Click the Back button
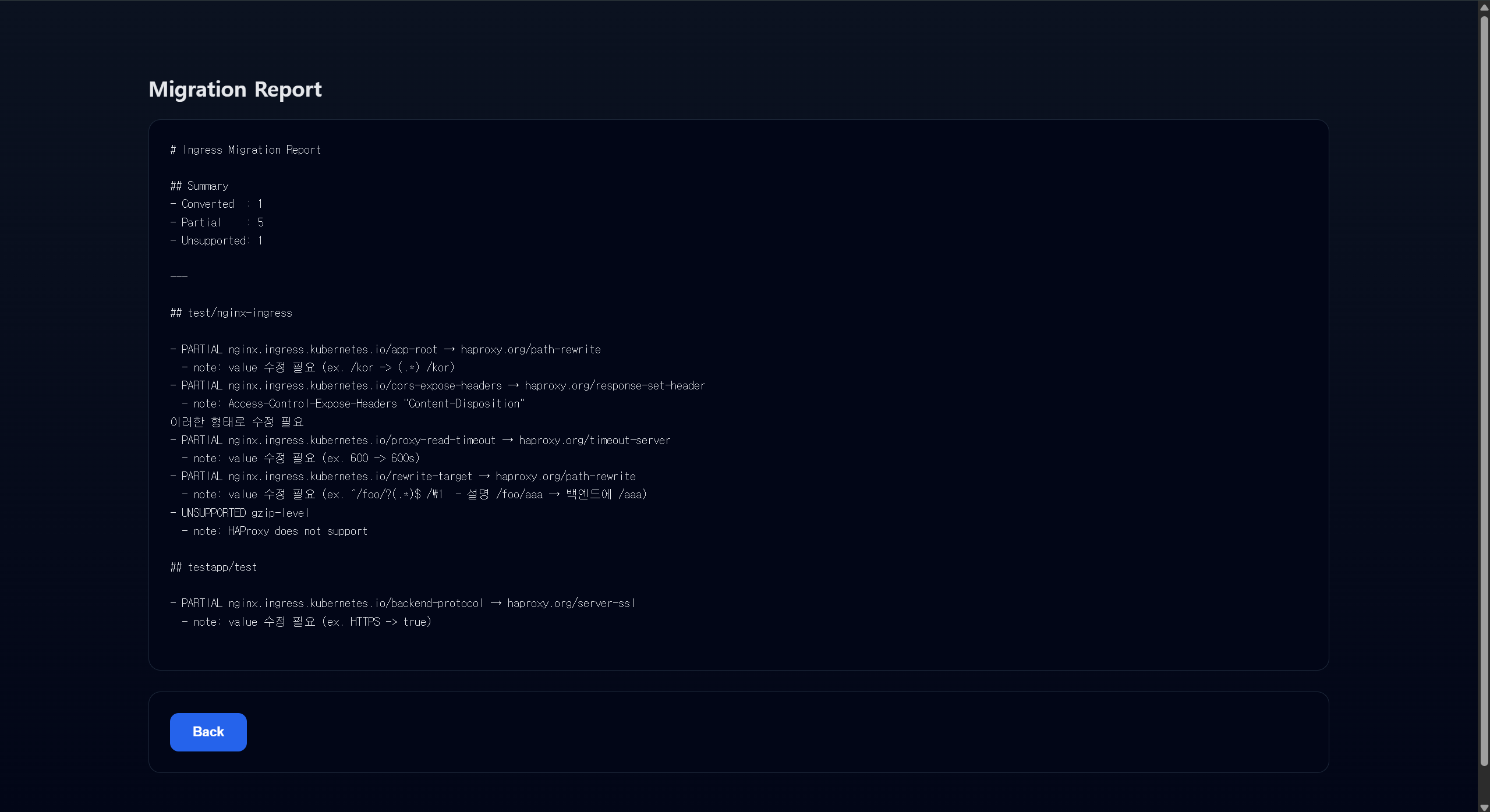Screen dimensions: 1490x812 coord(208,732)
